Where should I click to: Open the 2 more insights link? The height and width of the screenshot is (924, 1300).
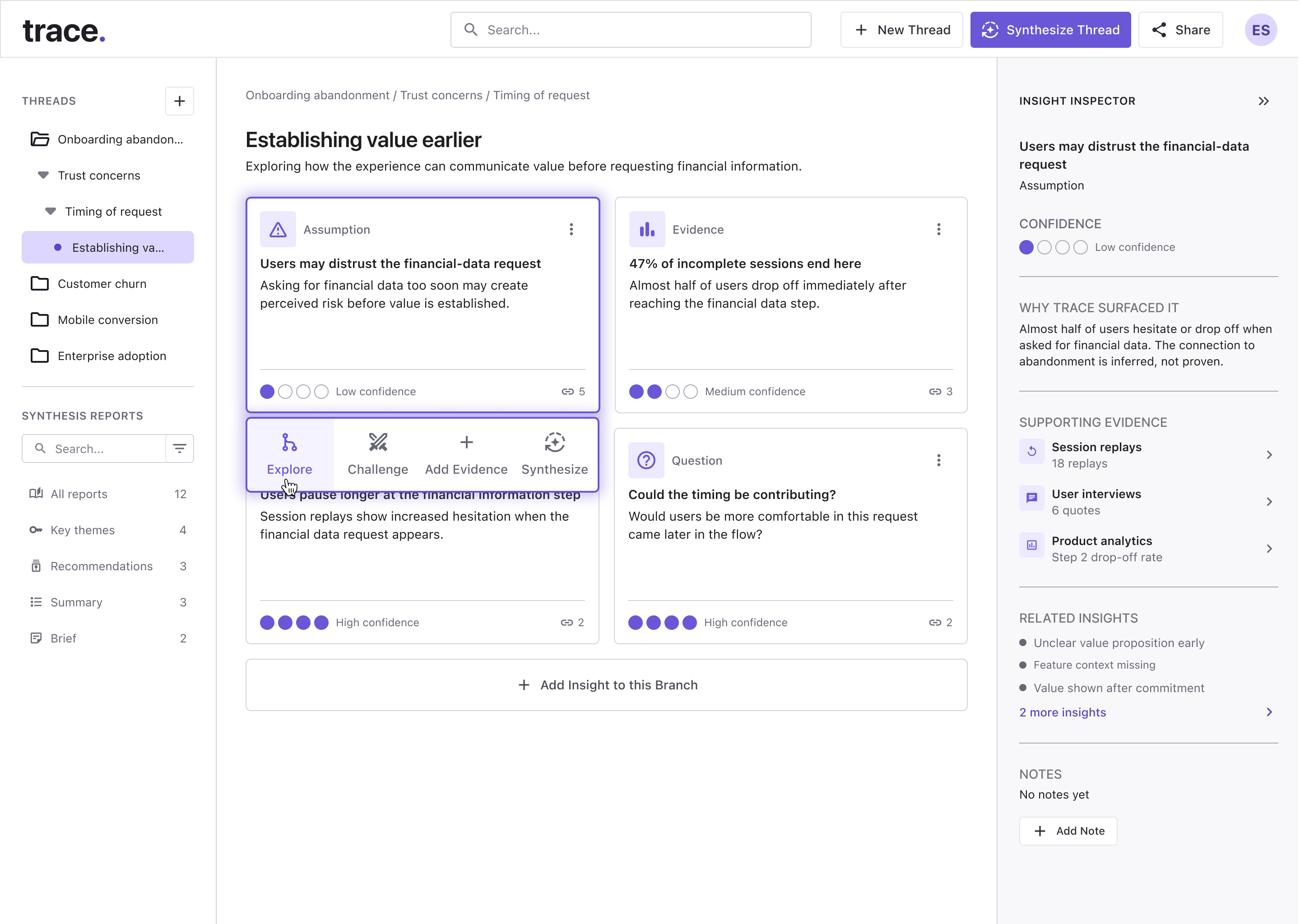(x=1062, y=712)
